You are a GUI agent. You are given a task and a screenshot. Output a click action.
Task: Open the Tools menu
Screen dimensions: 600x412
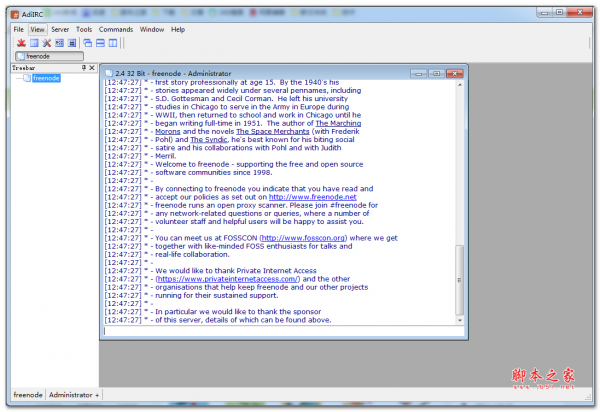point(84,29)
